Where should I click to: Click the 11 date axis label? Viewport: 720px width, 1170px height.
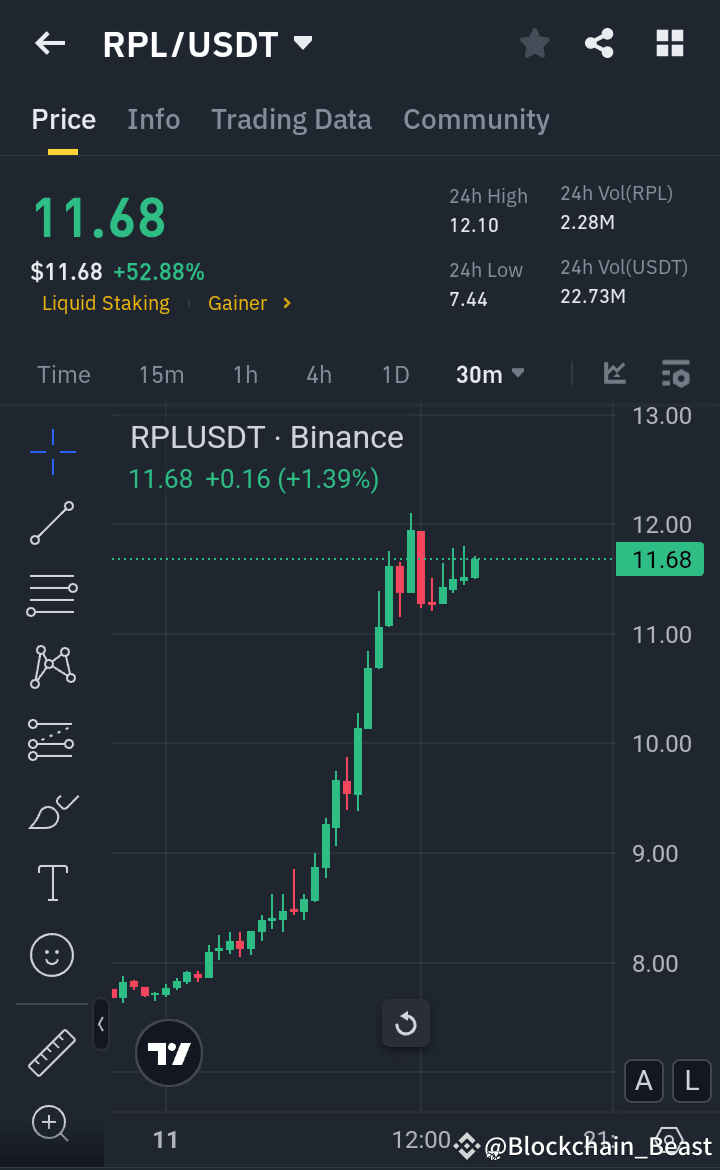[166, 1139]
